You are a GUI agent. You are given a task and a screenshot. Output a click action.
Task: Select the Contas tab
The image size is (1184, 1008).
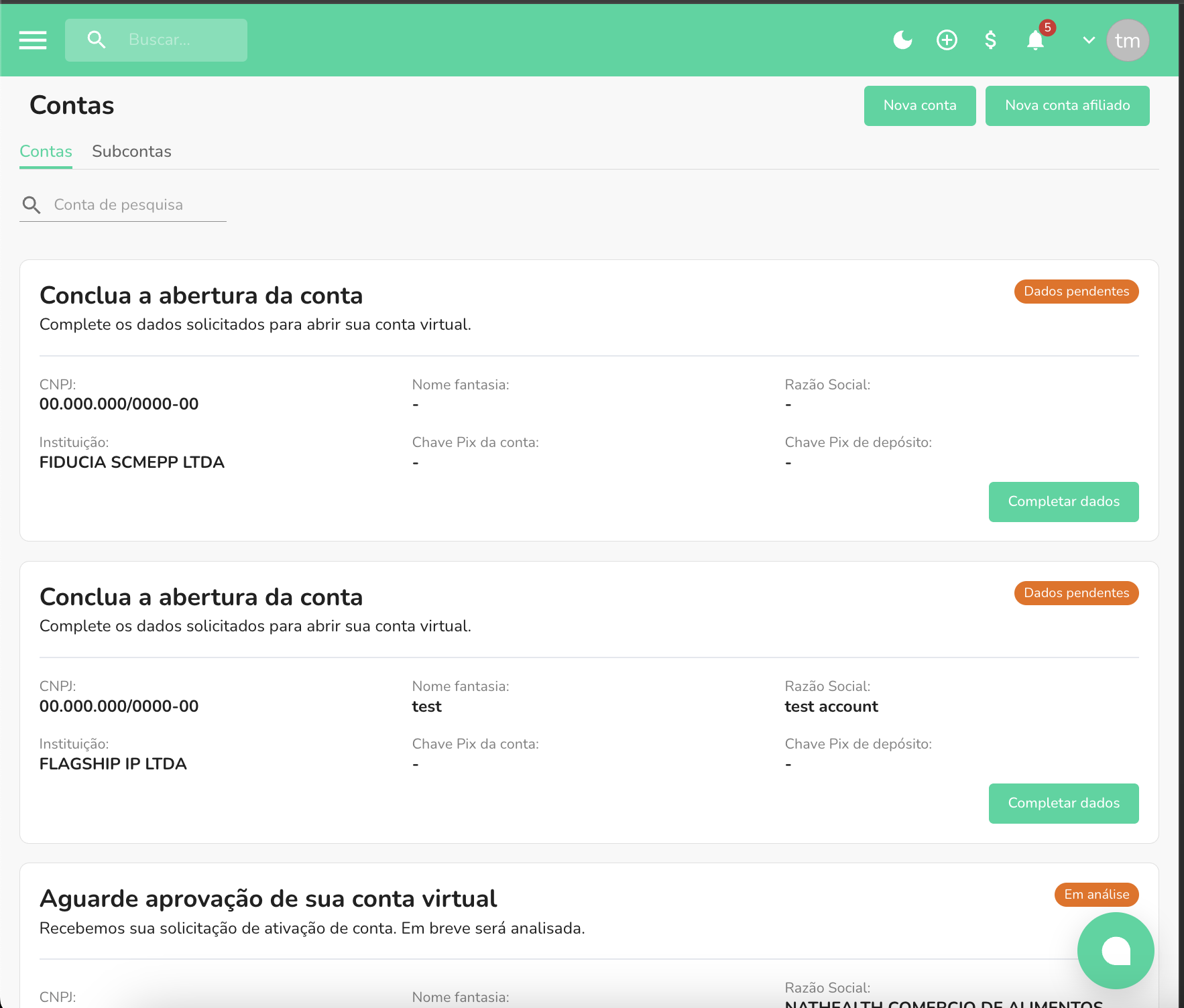click(46, 151)
